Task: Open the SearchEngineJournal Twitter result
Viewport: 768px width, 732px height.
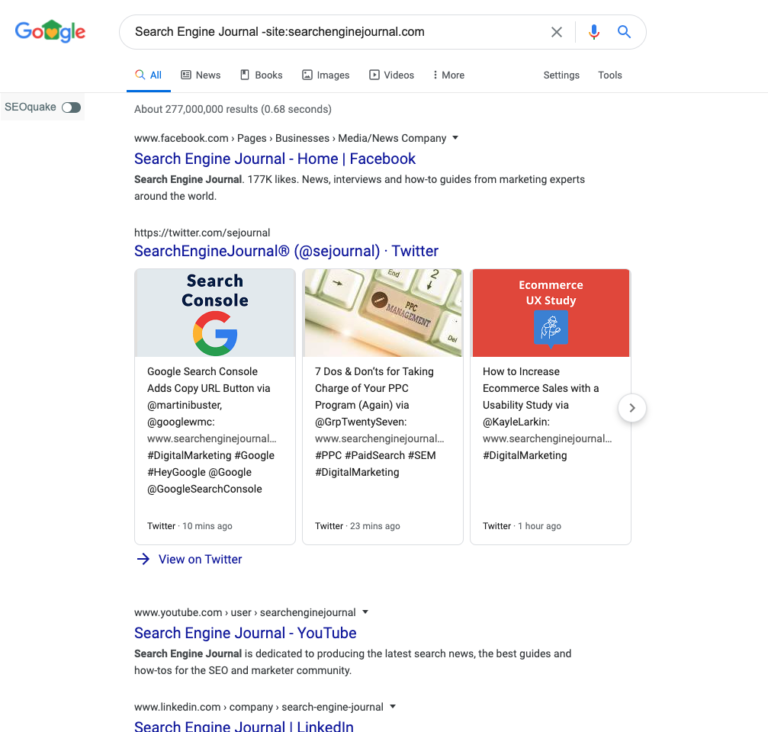Action: (286, 251)
